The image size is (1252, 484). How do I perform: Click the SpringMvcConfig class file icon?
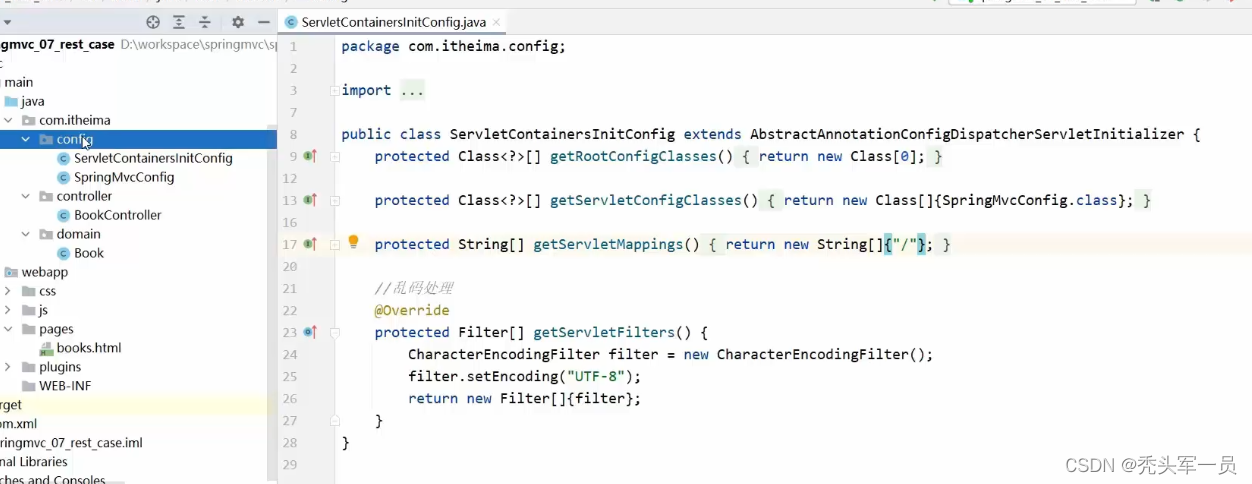click(x=64, y=177)
